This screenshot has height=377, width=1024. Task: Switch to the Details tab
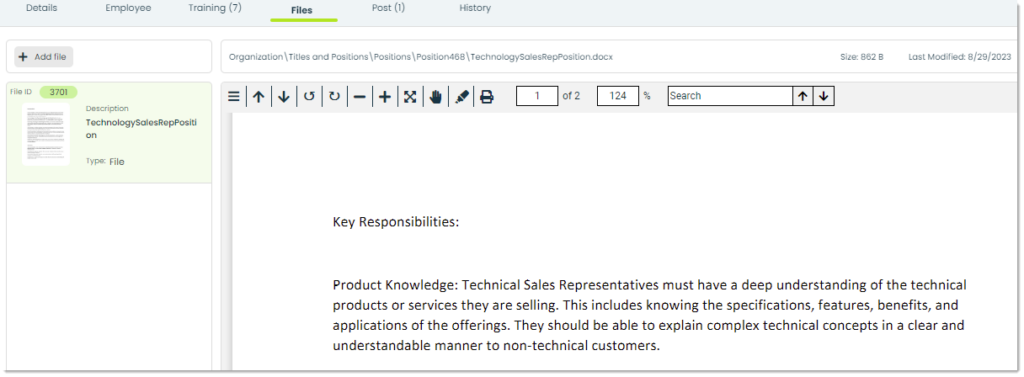point(41,8)
